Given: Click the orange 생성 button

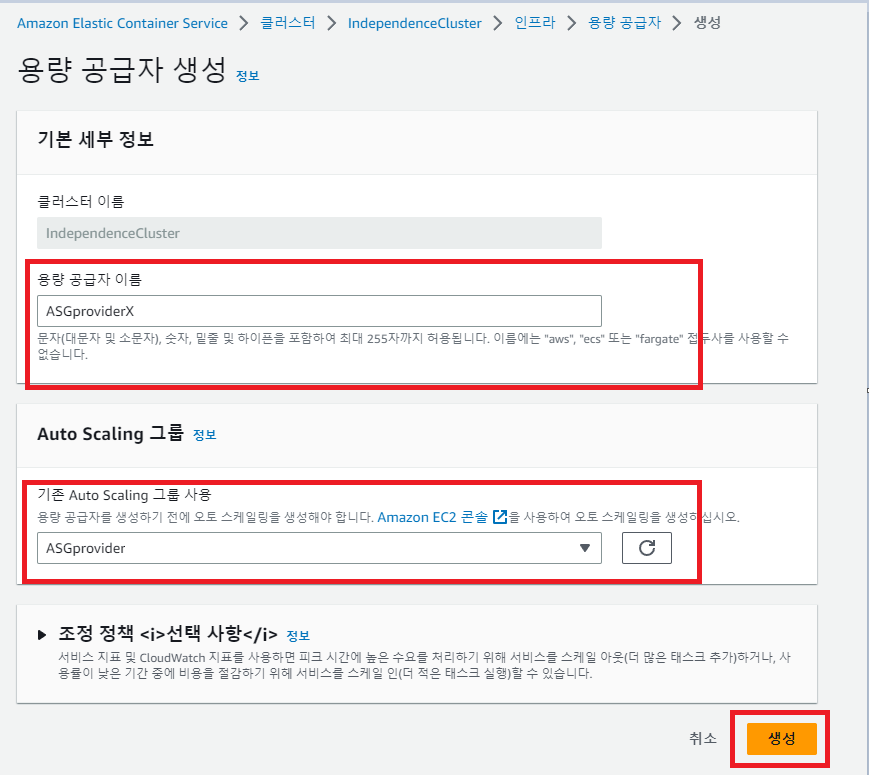Looking at the screenshot, I should coord(781,738).
